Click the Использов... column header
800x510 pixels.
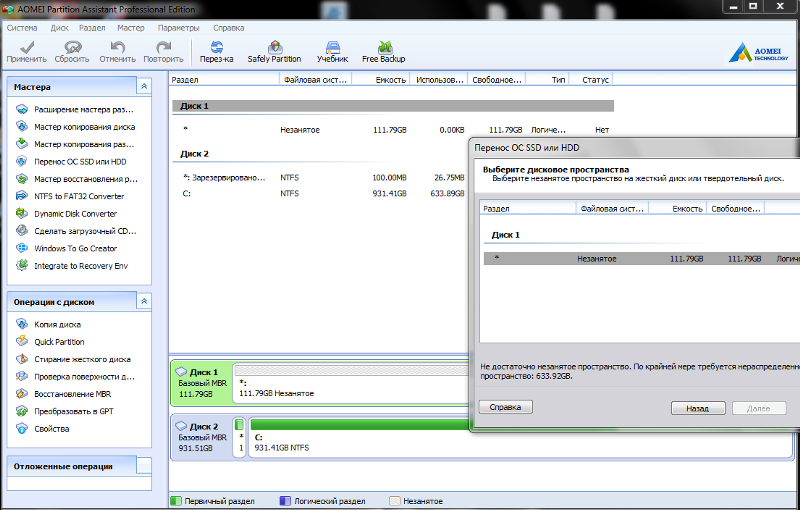coord(439,80)
